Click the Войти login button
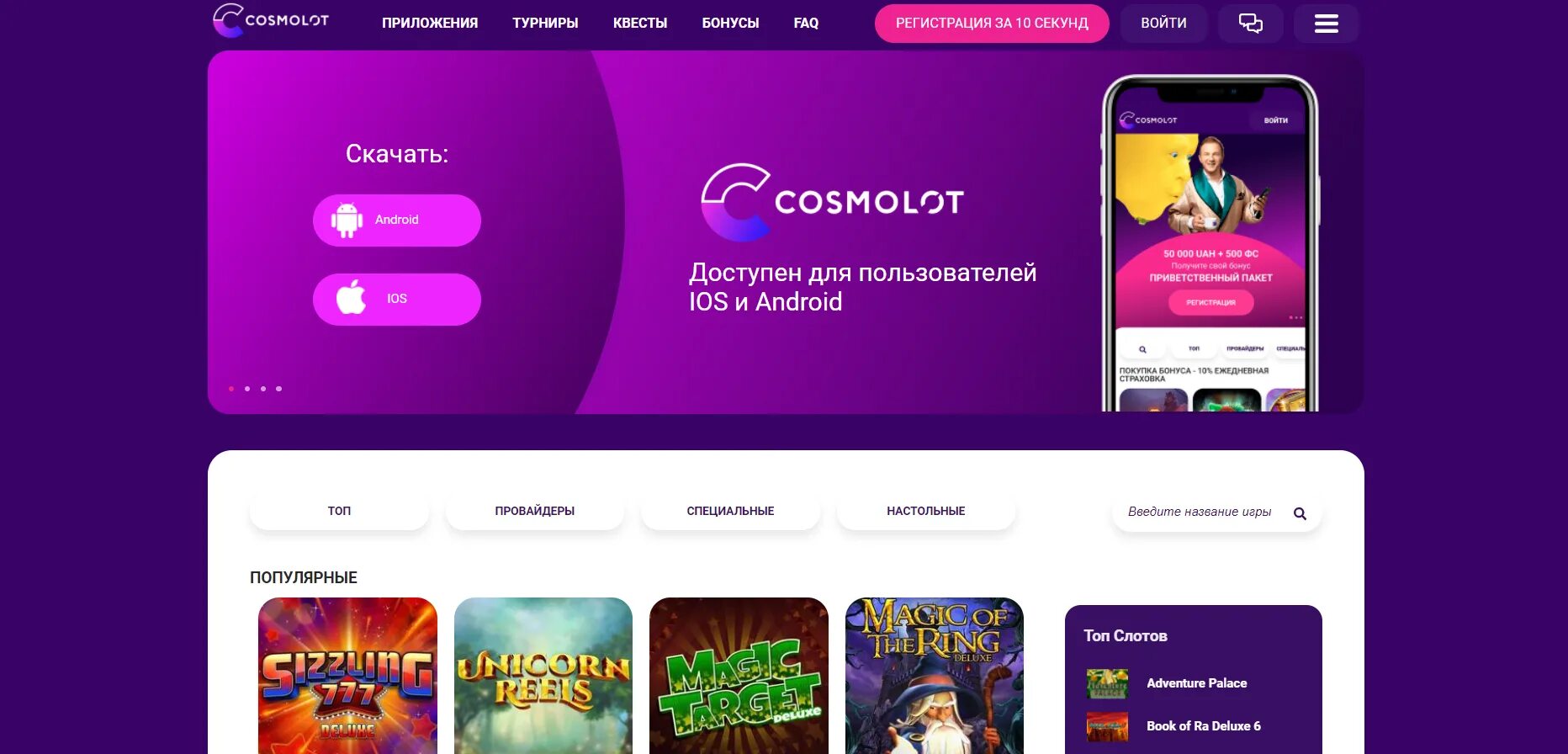 click(x=1163, y=24)
